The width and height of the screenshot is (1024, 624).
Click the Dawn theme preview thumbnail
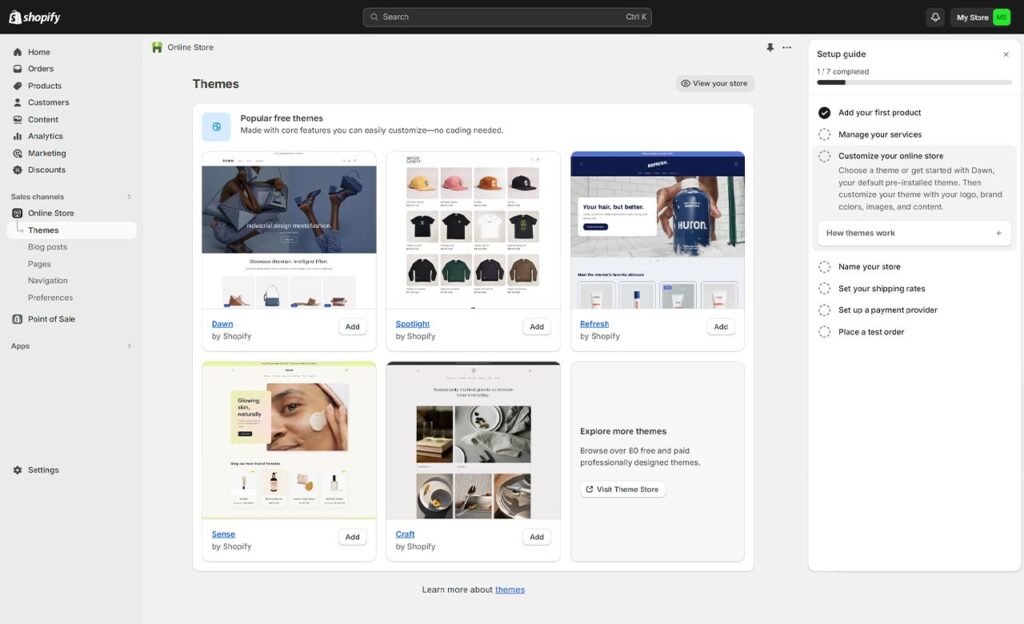[289, 230]
